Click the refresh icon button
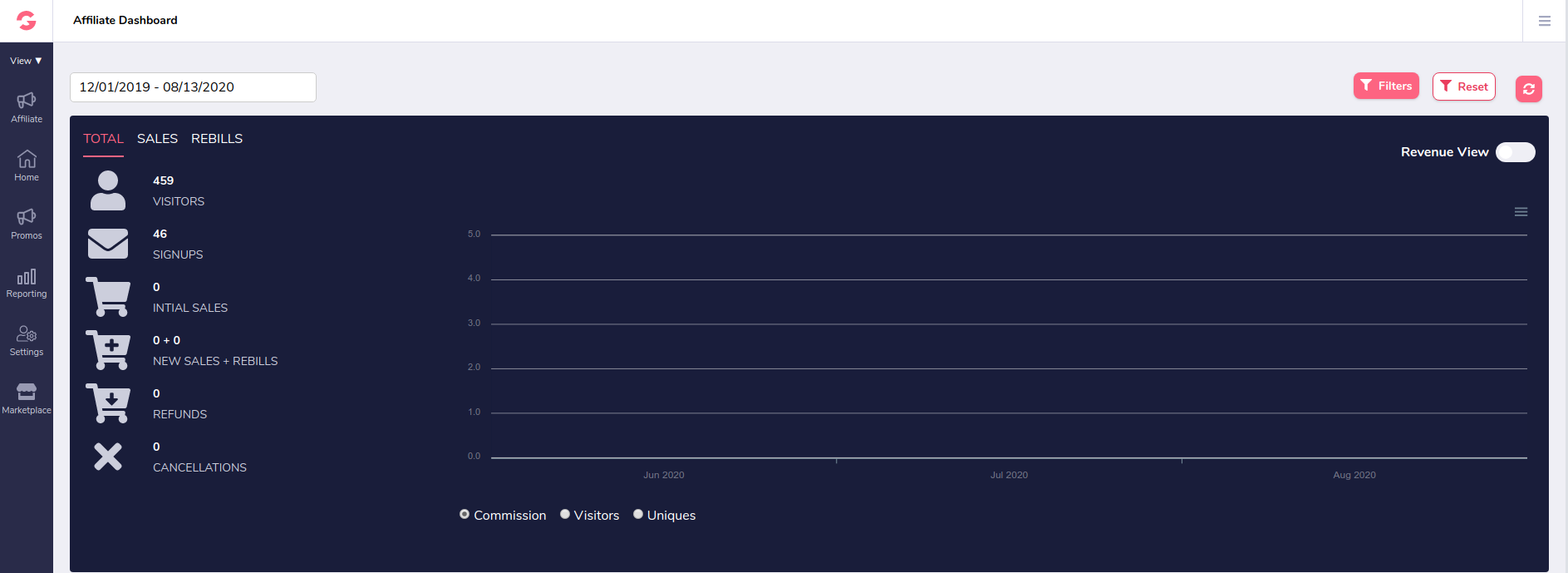This screenshot has width=1568, height=573. coord(1529,89)
